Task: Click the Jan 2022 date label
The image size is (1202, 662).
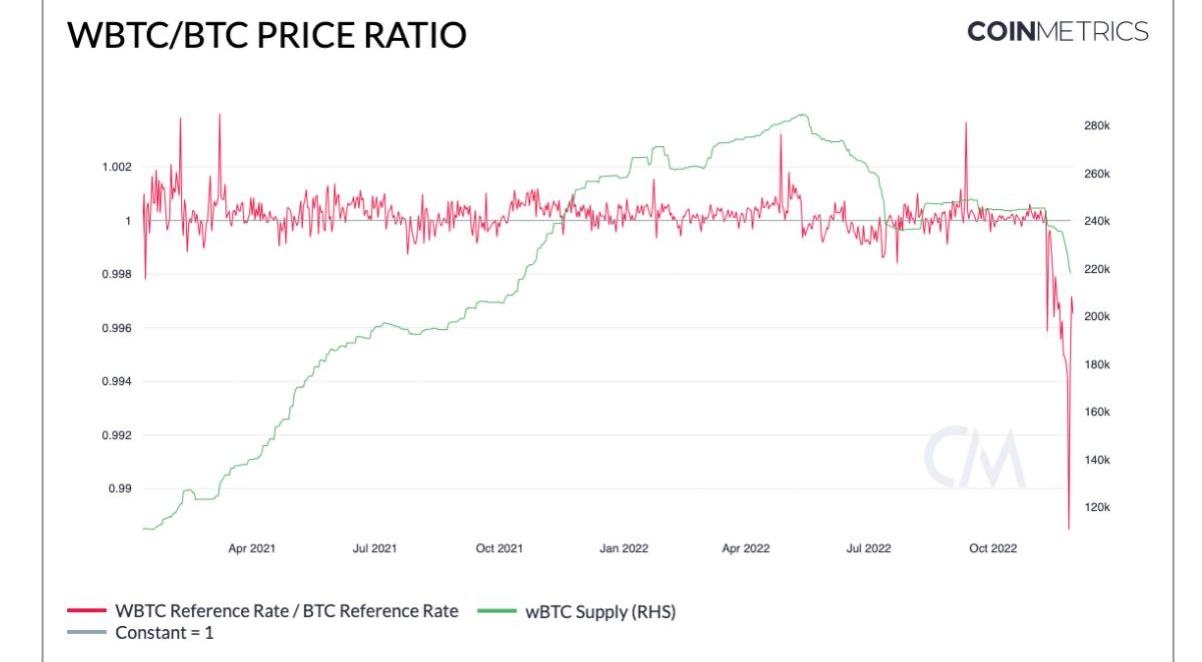Action: [623, 548]
